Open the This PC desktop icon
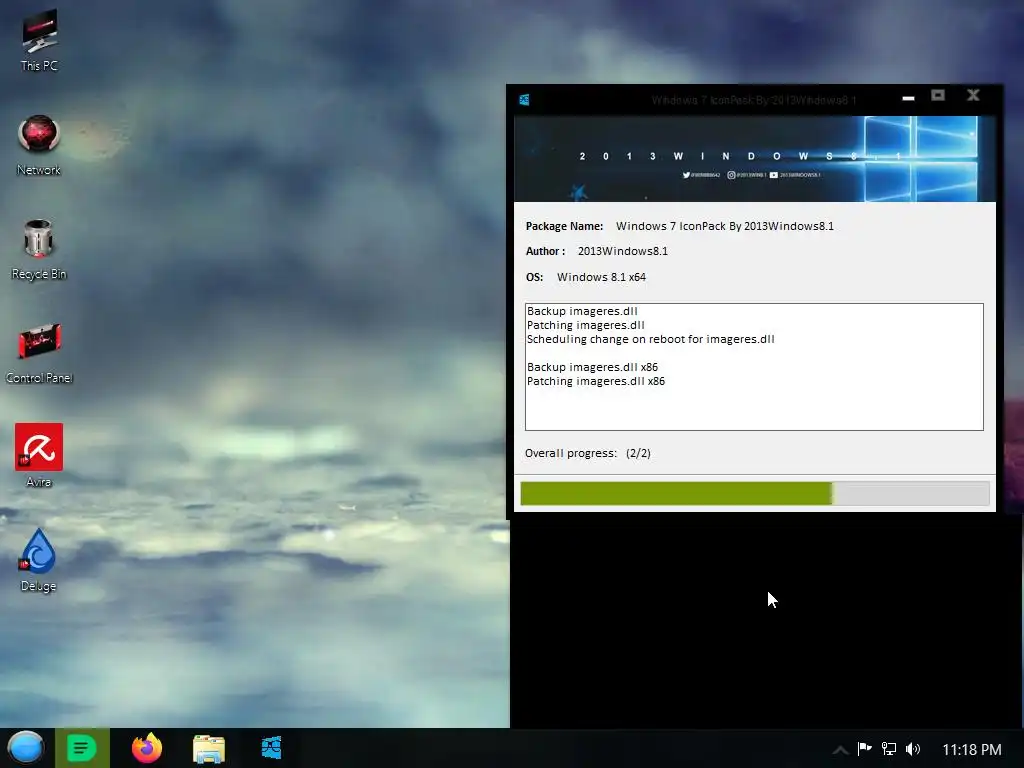This screenshot has height=768, width=1024. pos(39,40)
